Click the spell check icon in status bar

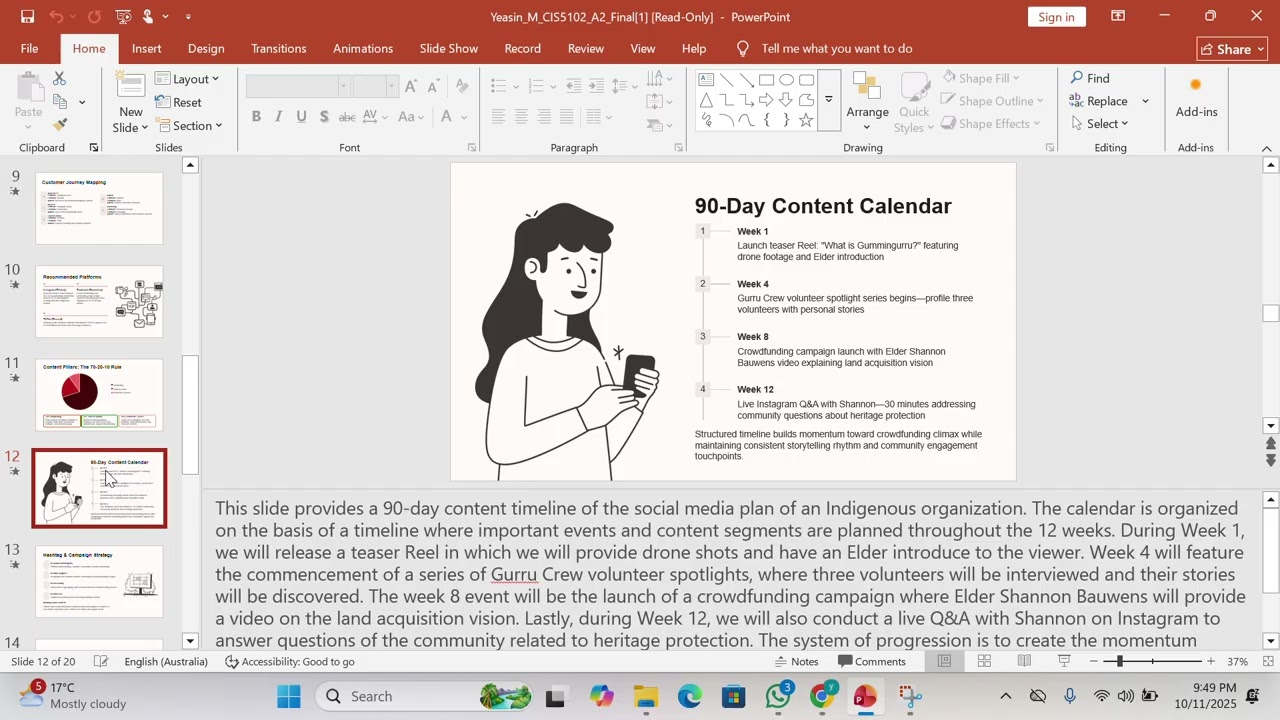point(101,661)
